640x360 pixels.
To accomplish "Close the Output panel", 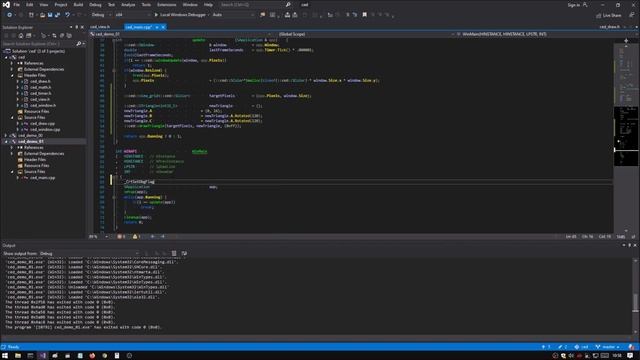I will click(x=635, y=245).
